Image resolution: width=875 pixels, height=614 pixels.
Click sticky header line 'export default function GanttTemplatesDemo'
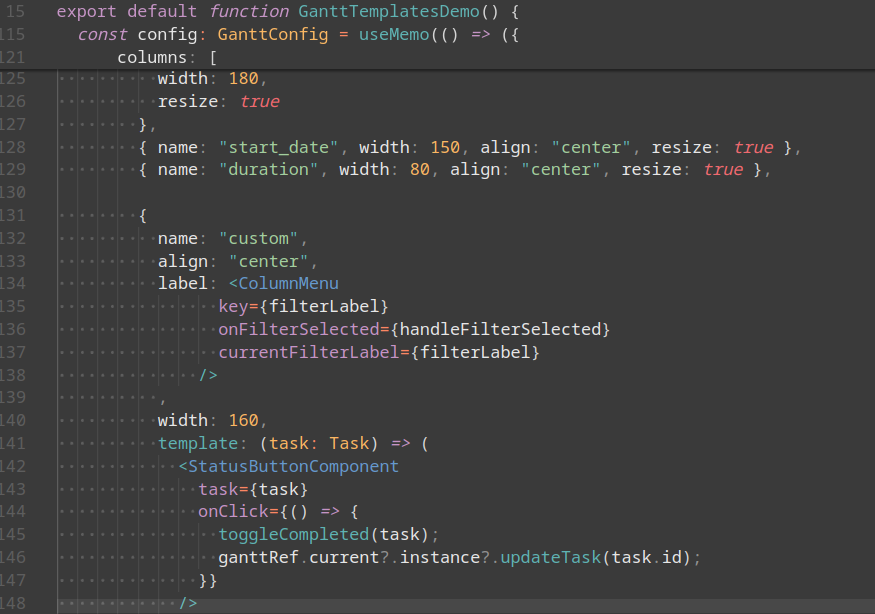point(287,11)
